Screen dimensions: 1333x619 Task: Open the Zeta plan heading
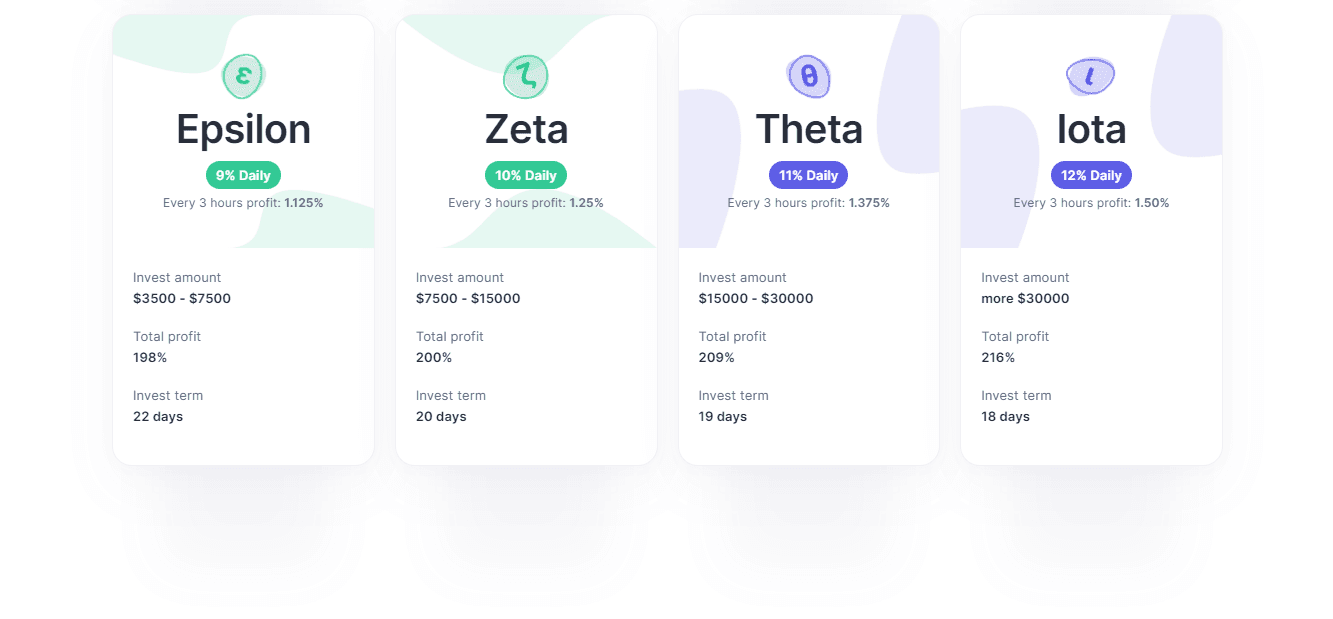(526, 129)
